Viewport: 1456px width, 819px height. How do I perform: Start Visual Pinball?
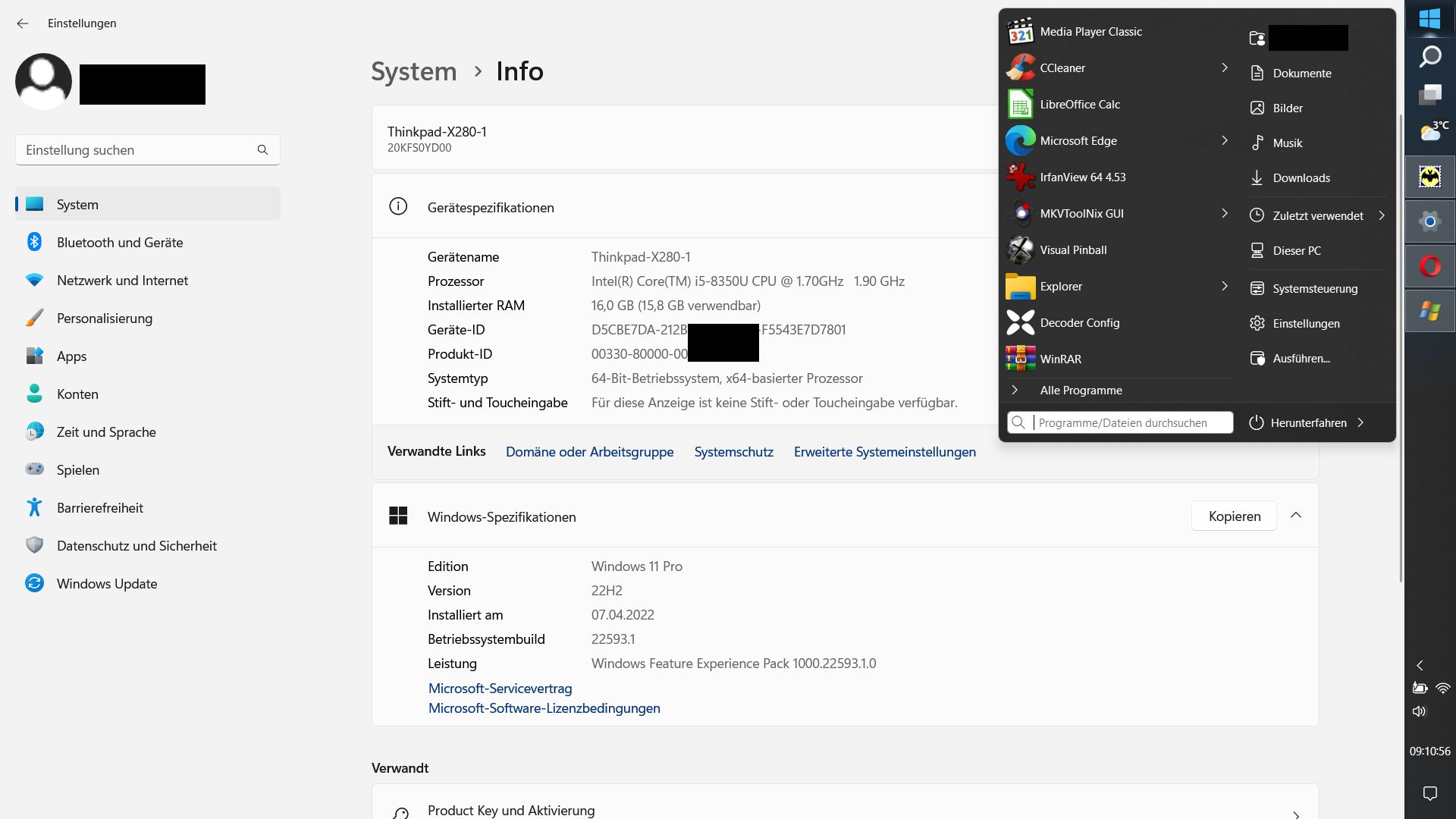coord(1072,250)
